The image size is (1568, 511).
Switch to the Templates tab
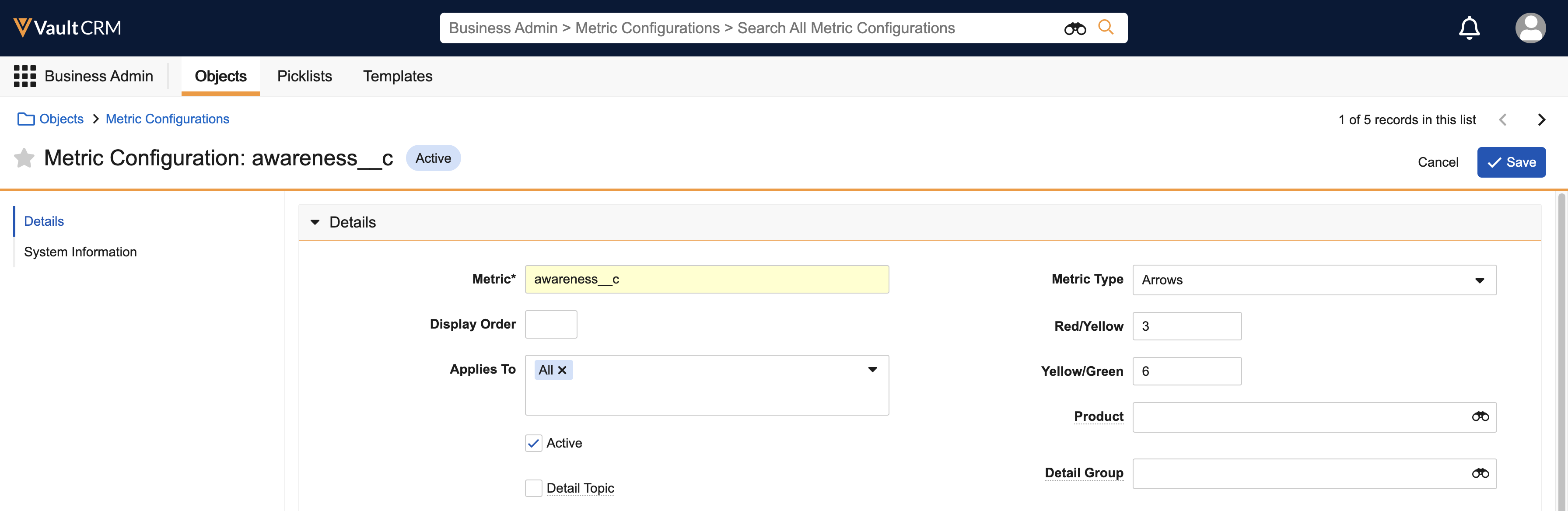[x=398, y=76]
